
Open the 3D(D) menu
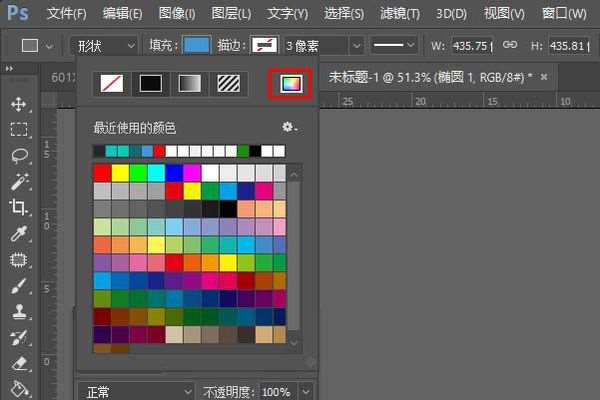pyautogui.click(x=452, y=14)
